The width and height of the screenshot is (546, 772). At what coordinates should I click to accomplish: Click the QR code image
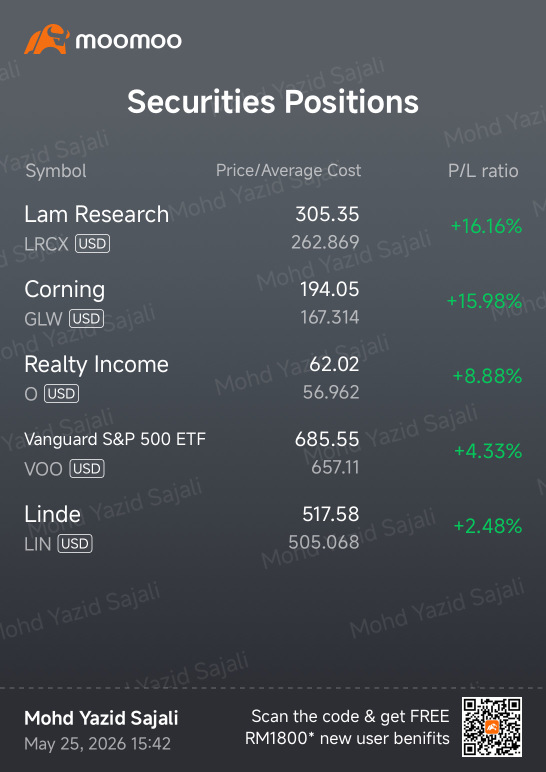click(x=492, y=727)
